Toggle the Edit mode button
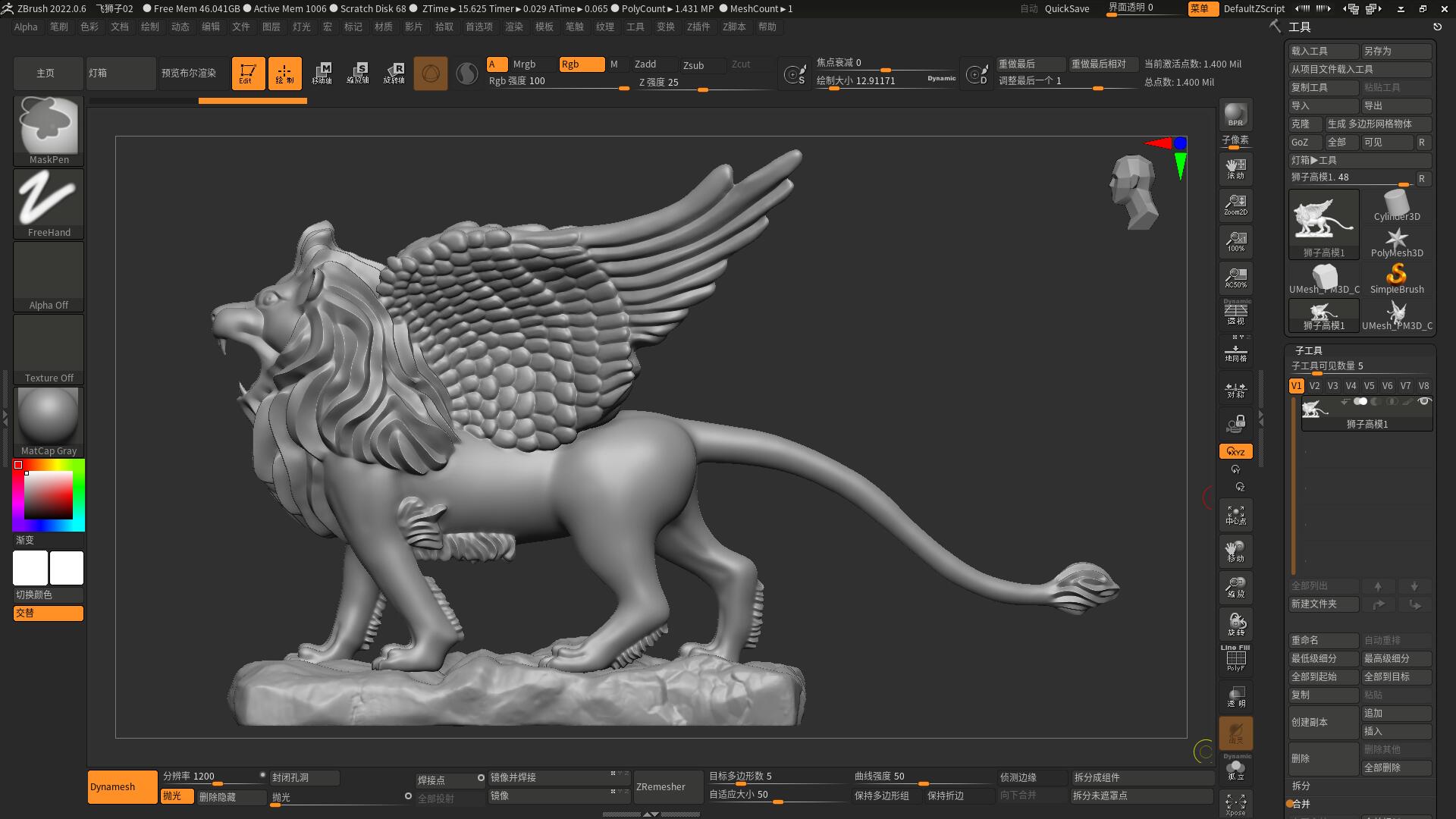This screenshot has width=1456, height=819. tap(248, 73)
